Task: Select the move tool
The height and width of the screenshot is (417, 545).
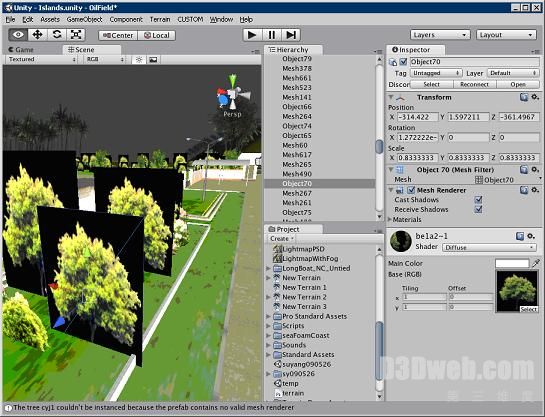Action: click(37, 35)
